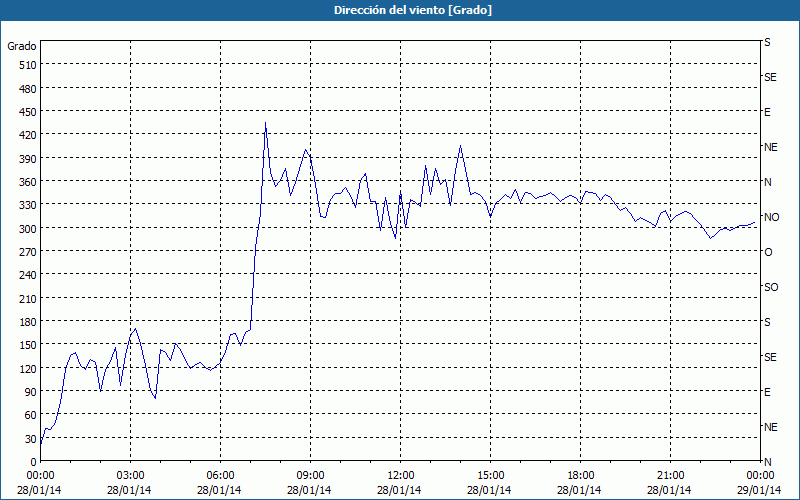This screenshot has width=800, height=500.
Task: Pick the 150 tick label
Action: pos(28,345)
